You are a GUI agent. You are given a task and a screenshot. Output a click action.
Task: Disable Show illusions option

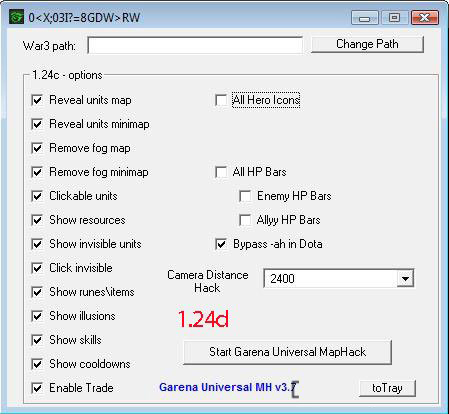(37, 316)
